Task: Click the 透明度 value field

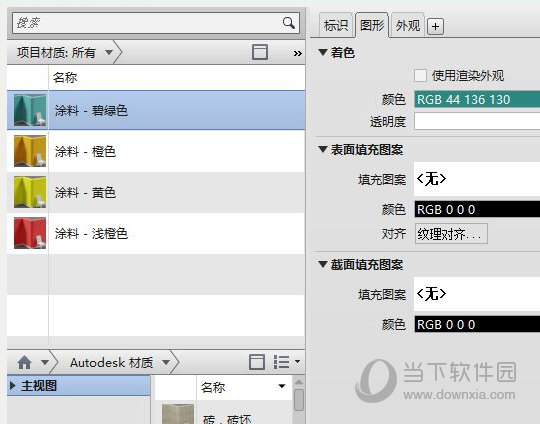Action: click(477, 122)
